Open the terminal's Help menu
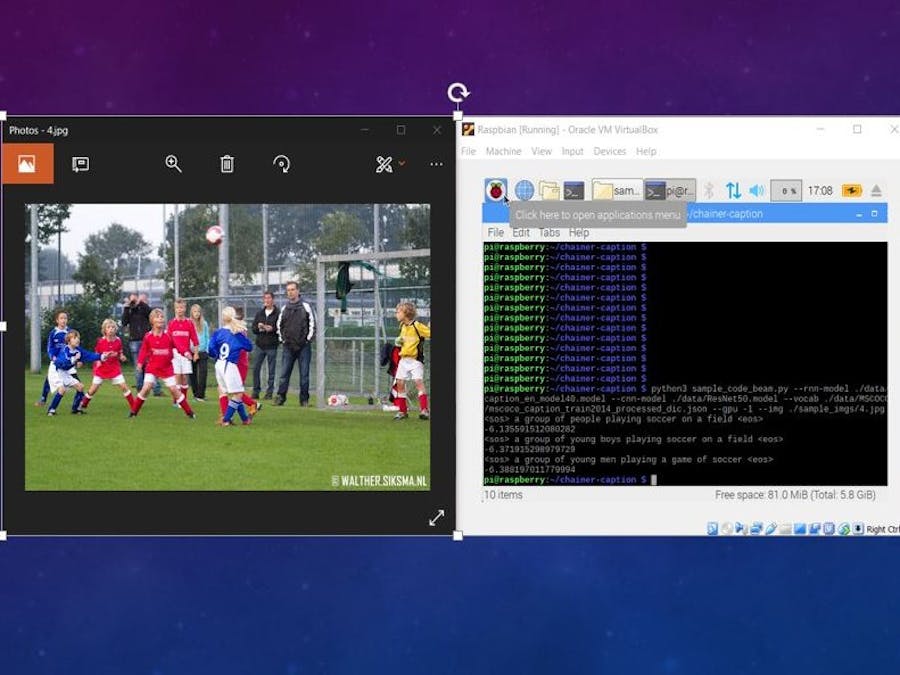The width and height of the screenshot is (900, 675). point(579,232)
